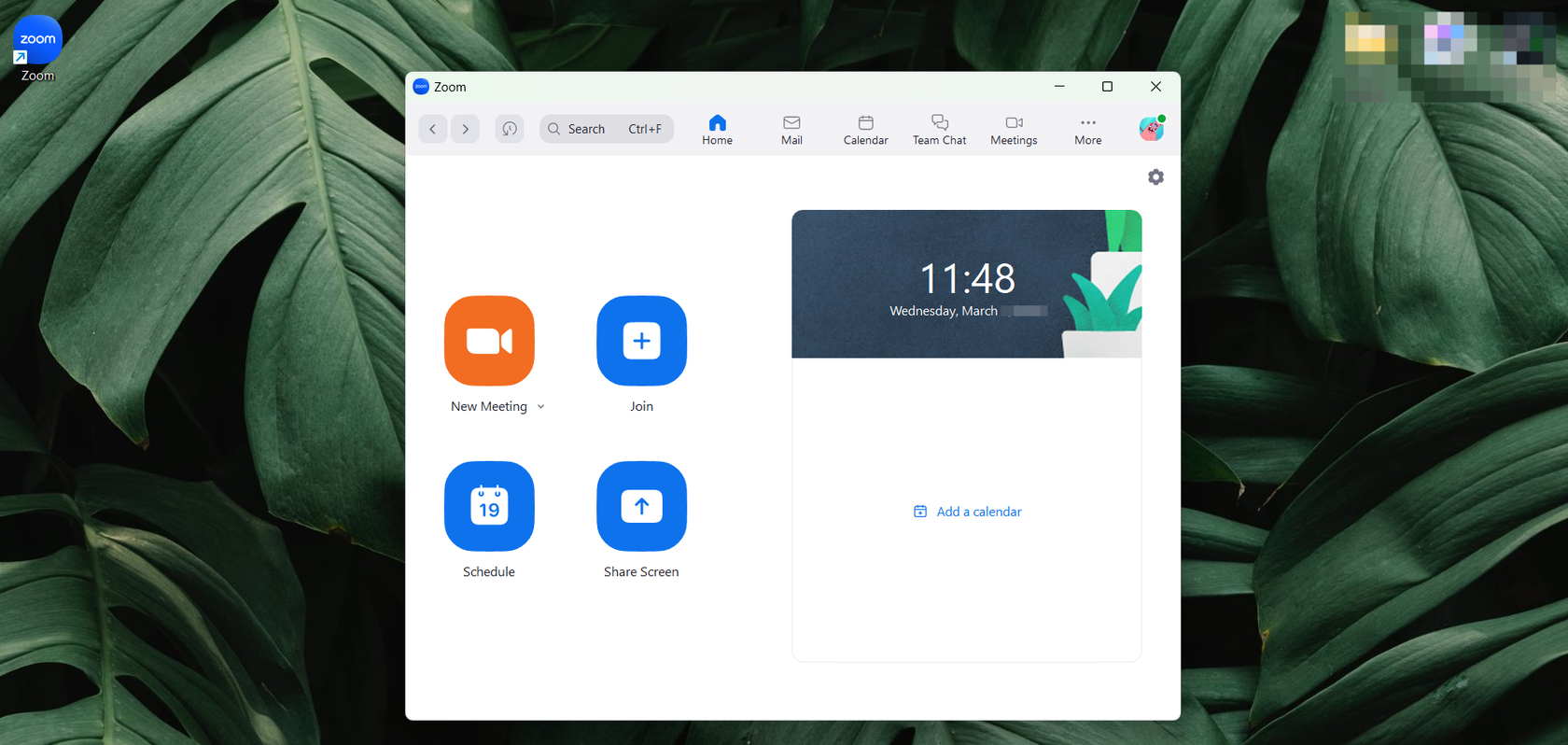Start a New Meeting with the orange camera button

pyautogui.click(x=489, y=341)
